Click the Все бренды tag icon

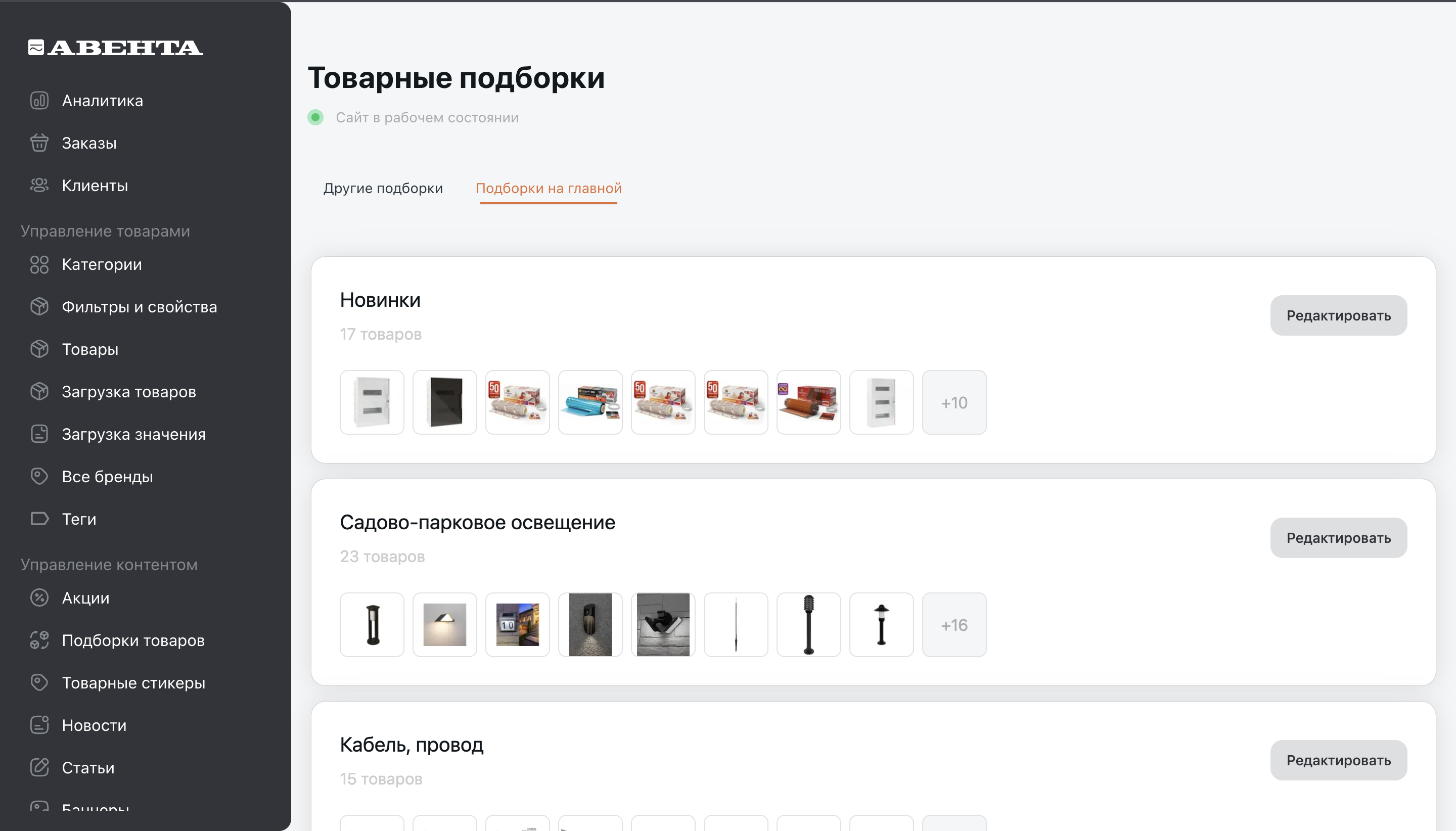(39, 476)
